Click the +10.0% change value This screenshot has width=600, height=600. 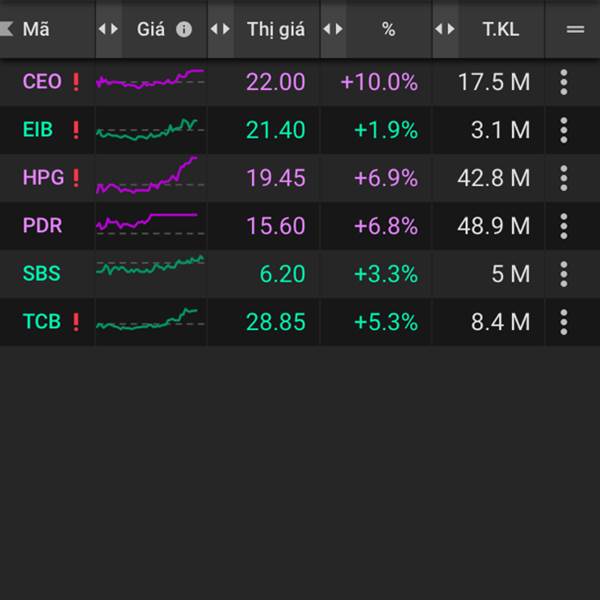tap(379, 82)
